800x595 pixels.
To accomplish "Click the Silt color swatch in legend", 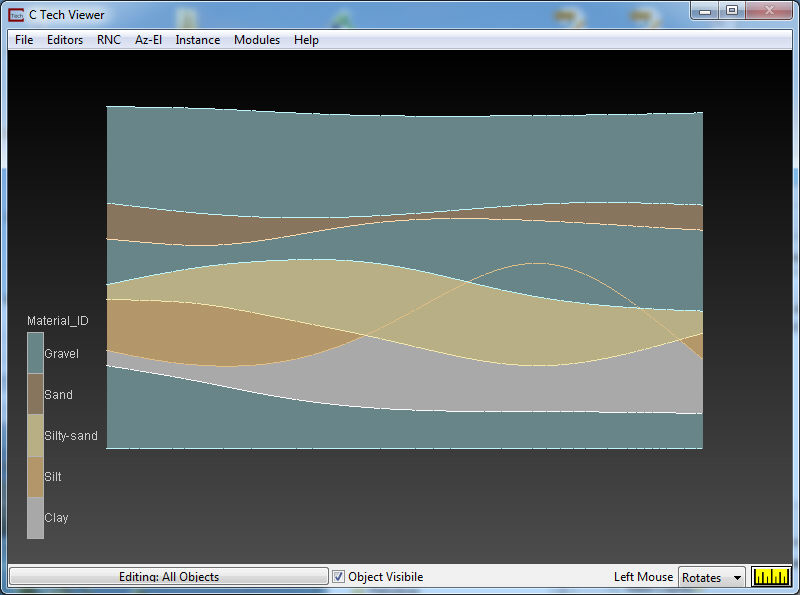I will click(x=35, y=477).
